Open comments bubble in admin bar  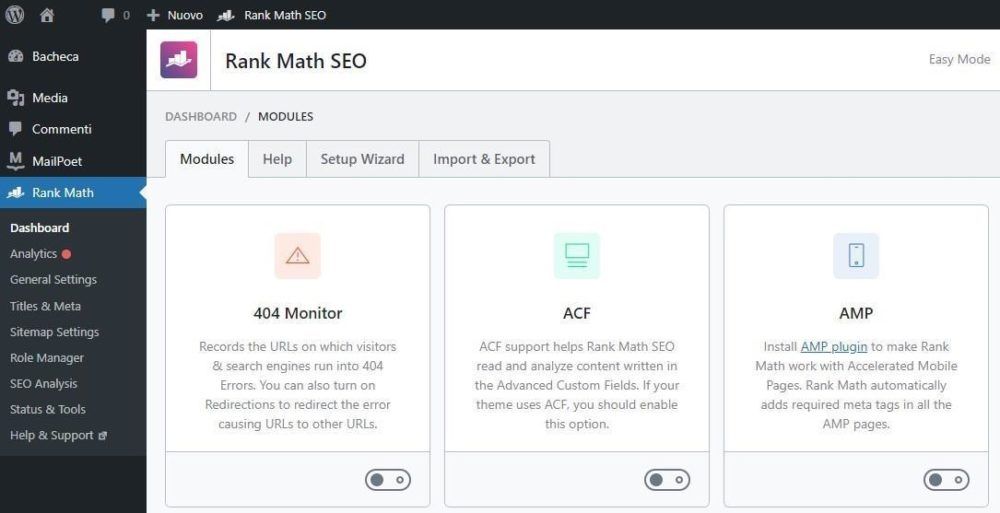coord(108,15)
